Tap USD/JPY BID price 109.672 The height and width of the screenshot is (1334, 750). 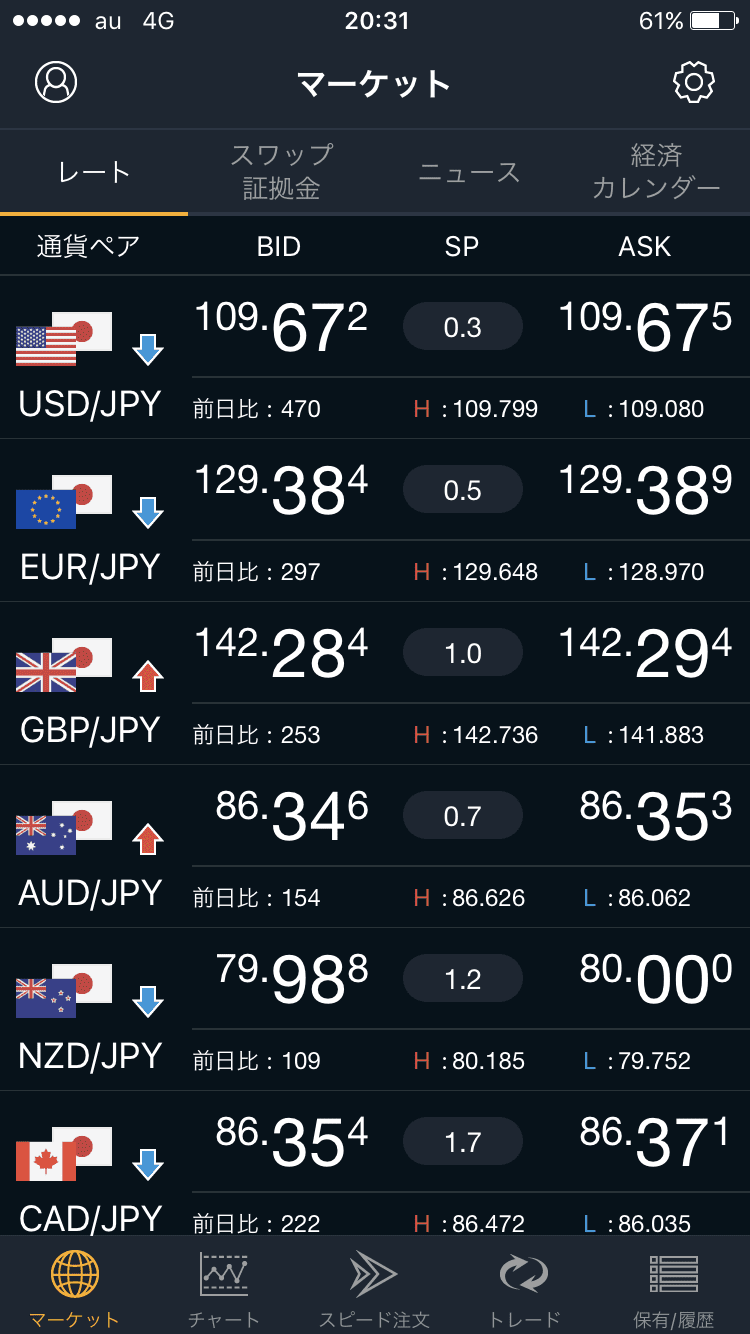tap(281, 327)
